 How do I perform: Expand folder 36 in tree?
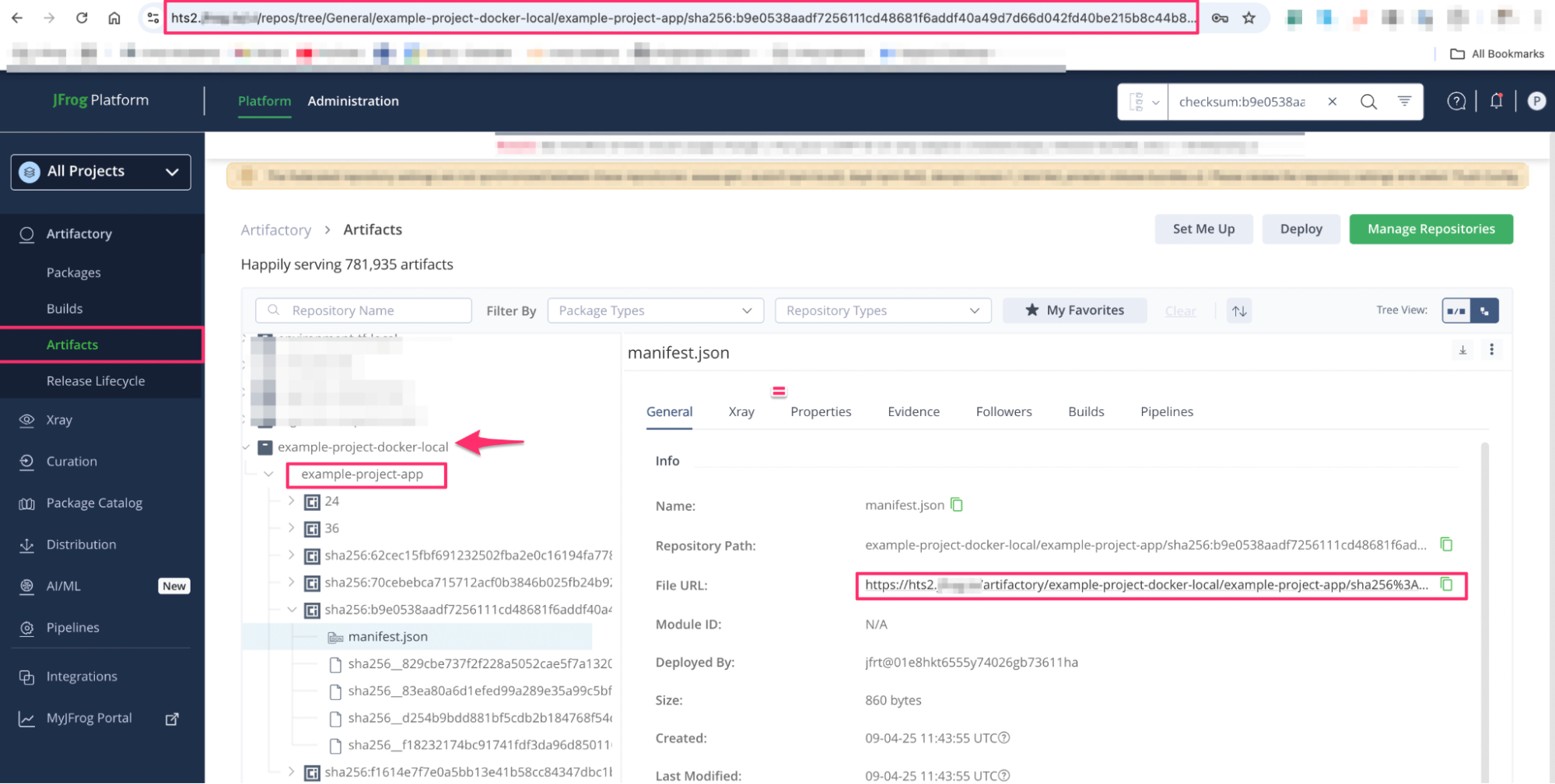(x=291, y=528)
